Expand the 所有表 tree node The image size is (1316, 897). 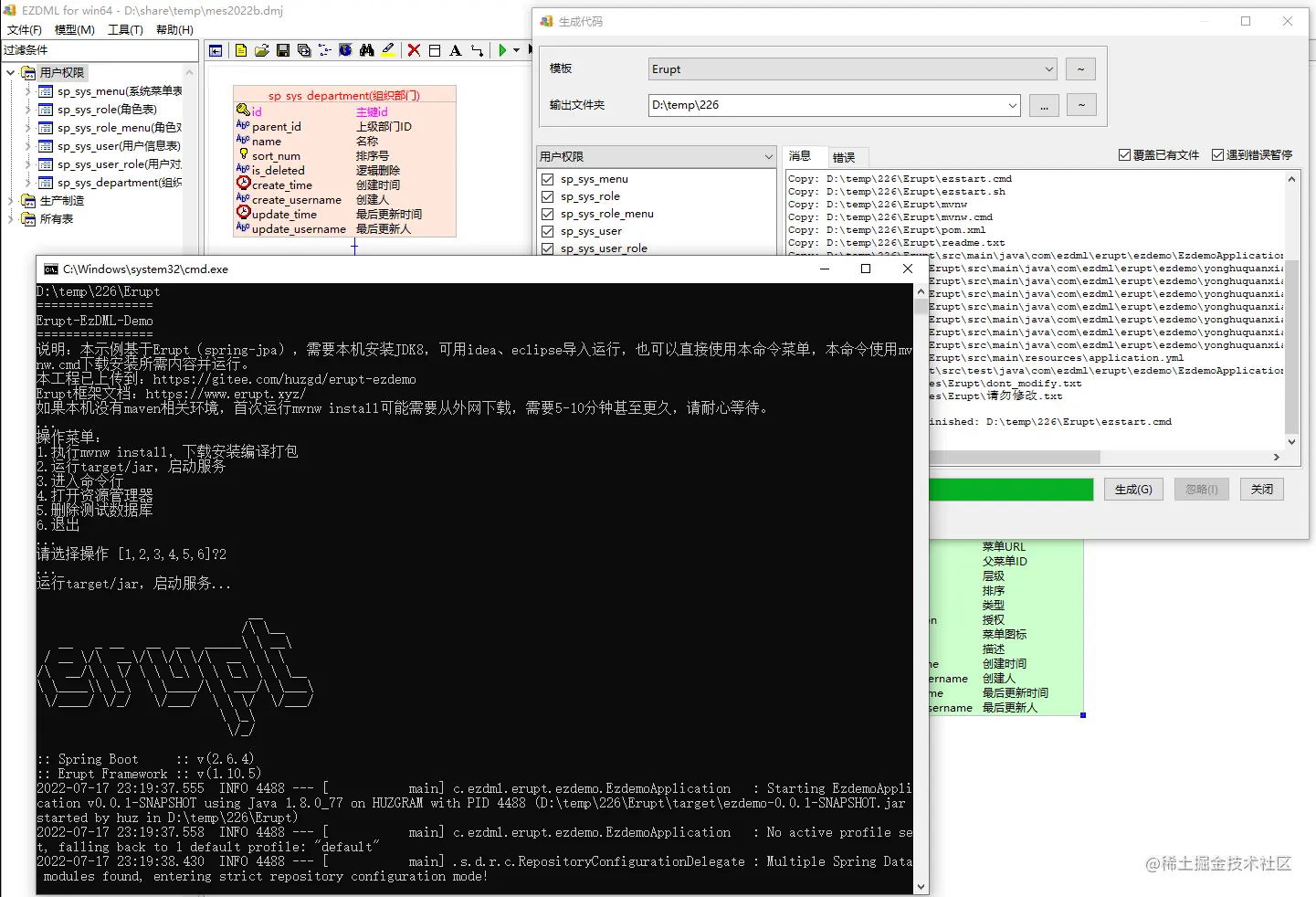point(11,219)
